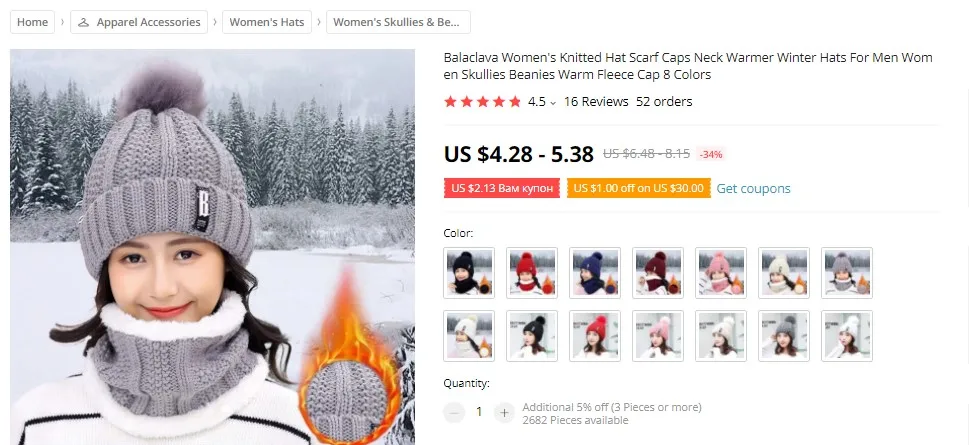Screen dimensions: 969x445
Task: Click the hanger icon in Apparel Accessories breadcrumb
Action: click(84, 22)
